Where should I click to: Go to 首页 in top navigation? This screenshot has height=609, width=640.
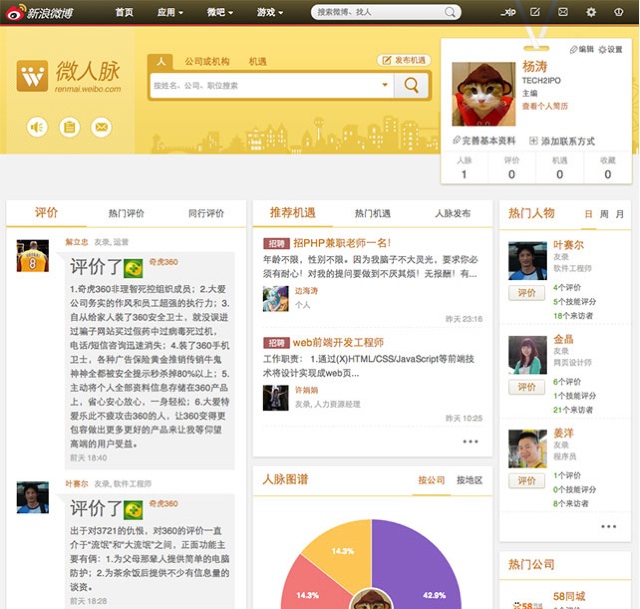[124, 13]
